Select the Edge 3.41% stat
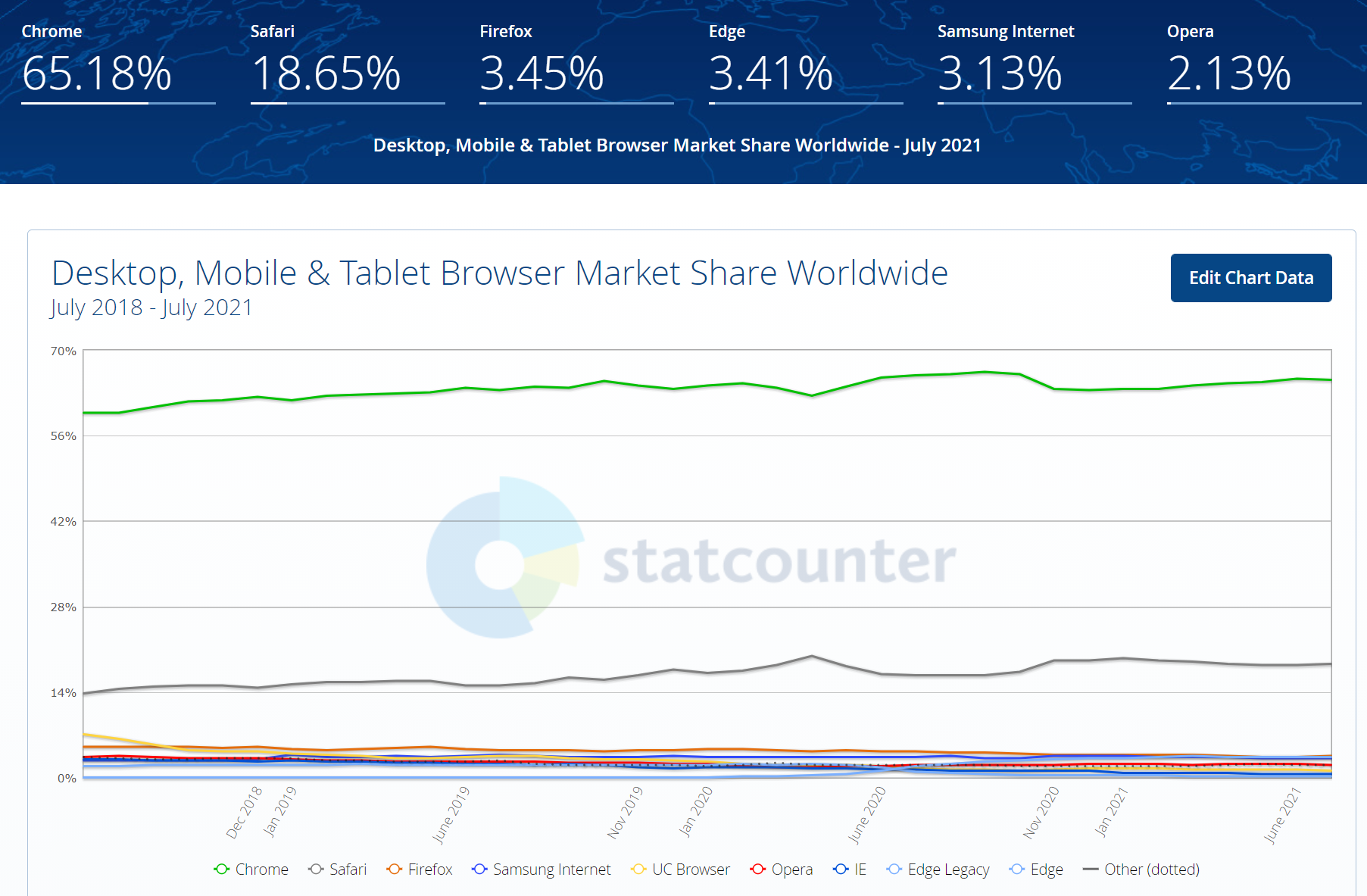This screenshot has width=1367, height=896. 806,63
